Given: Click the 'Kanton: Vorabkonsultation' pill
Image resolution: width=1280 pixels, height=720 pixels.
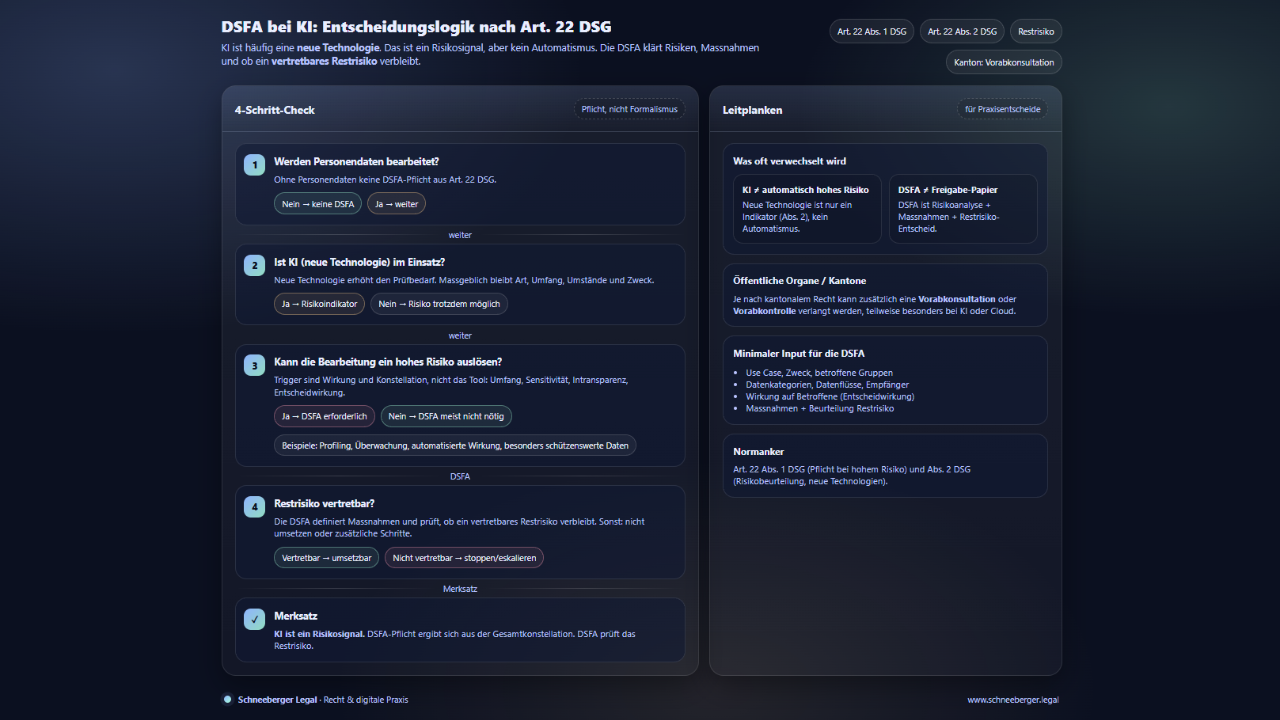Looking at the screenshot, I should tap(1003, 62).
